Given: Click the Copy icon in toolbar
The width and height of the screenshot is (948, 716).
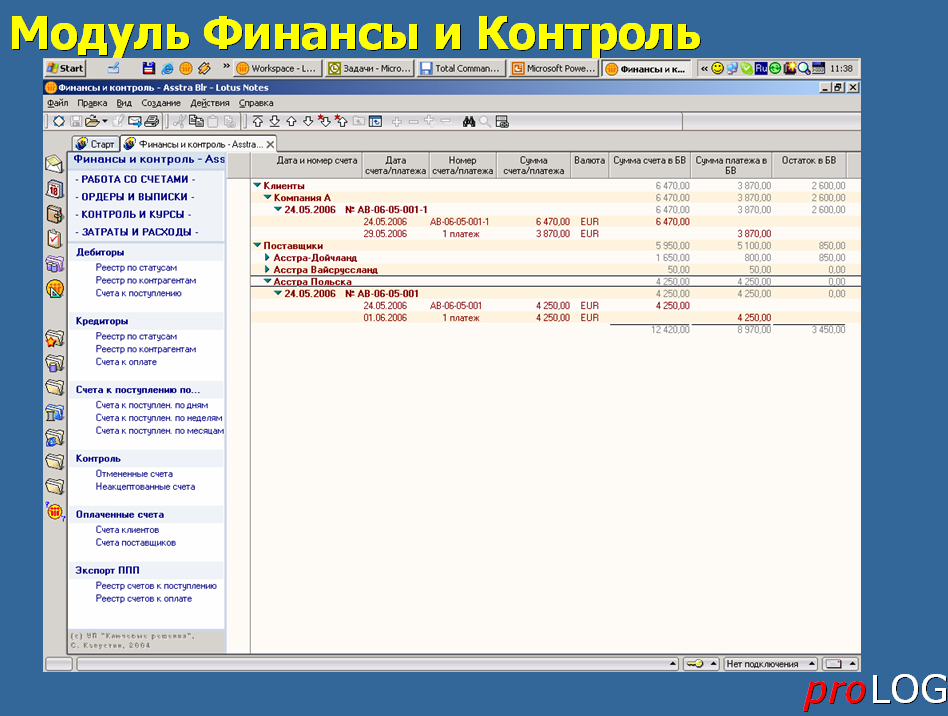Looking at the screenshot, I should click(196, 122).
